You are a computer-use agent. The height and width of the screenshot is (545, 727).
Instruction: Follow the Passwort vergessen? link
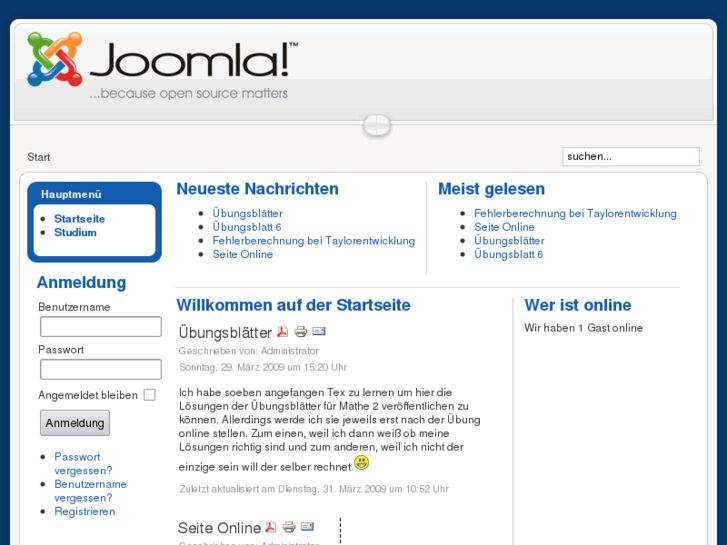point(83,463)
